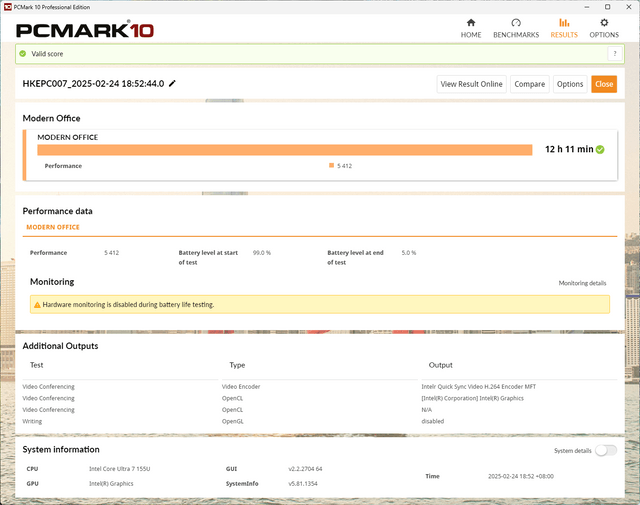The height and width of the screenshot is (505, 640).
Task: Click the SystemInfo version v5.81.1354
Action: 303,483
